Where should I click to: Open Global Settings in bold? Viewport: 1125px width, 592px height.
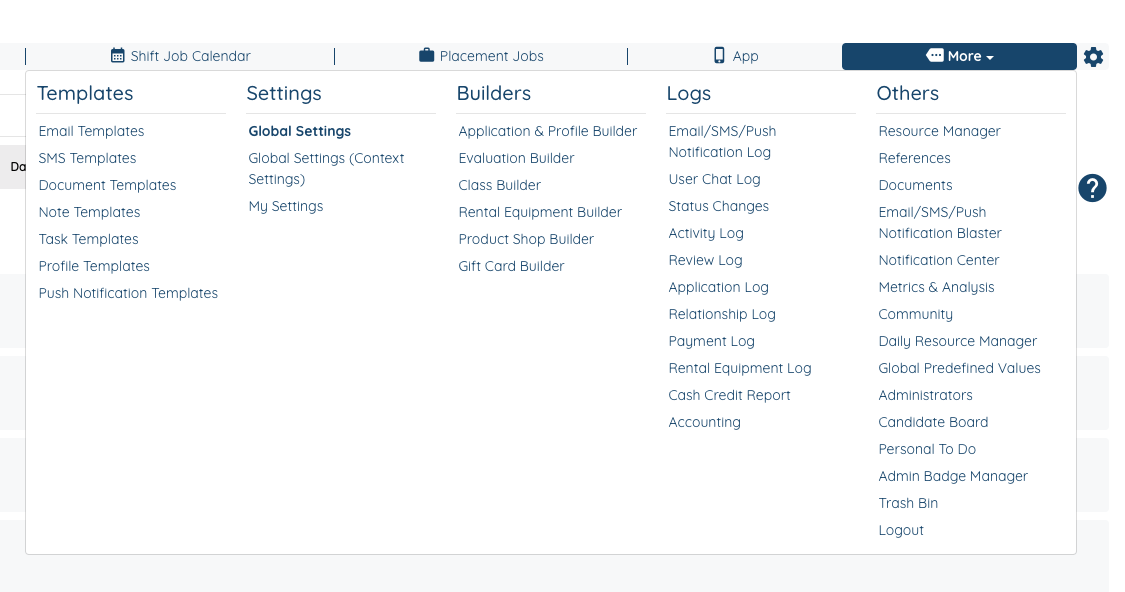tap(300, 131)
